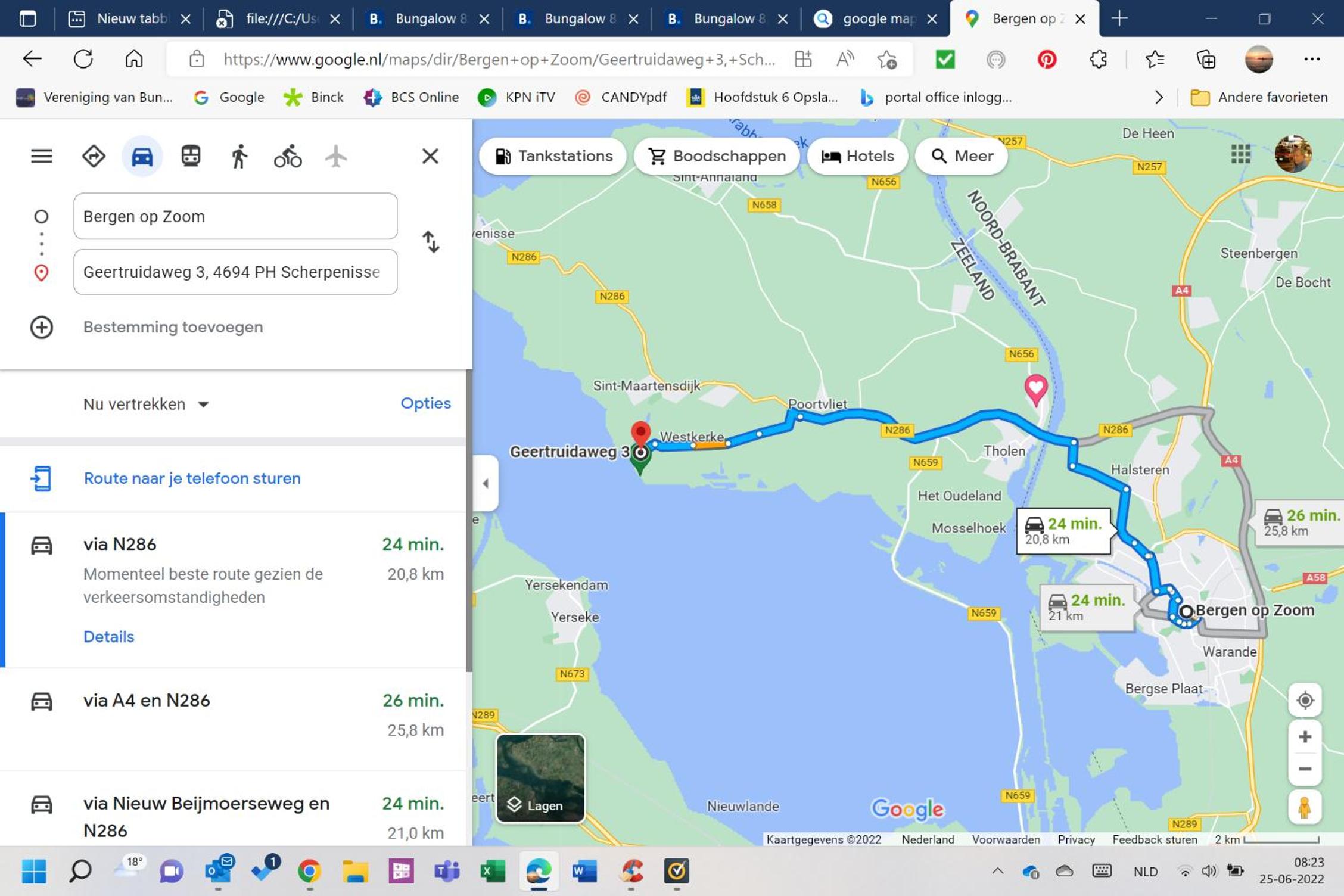1344x896 pixels.
Task: Select the walking travel mode icon
Action: (x=239, y=157)
